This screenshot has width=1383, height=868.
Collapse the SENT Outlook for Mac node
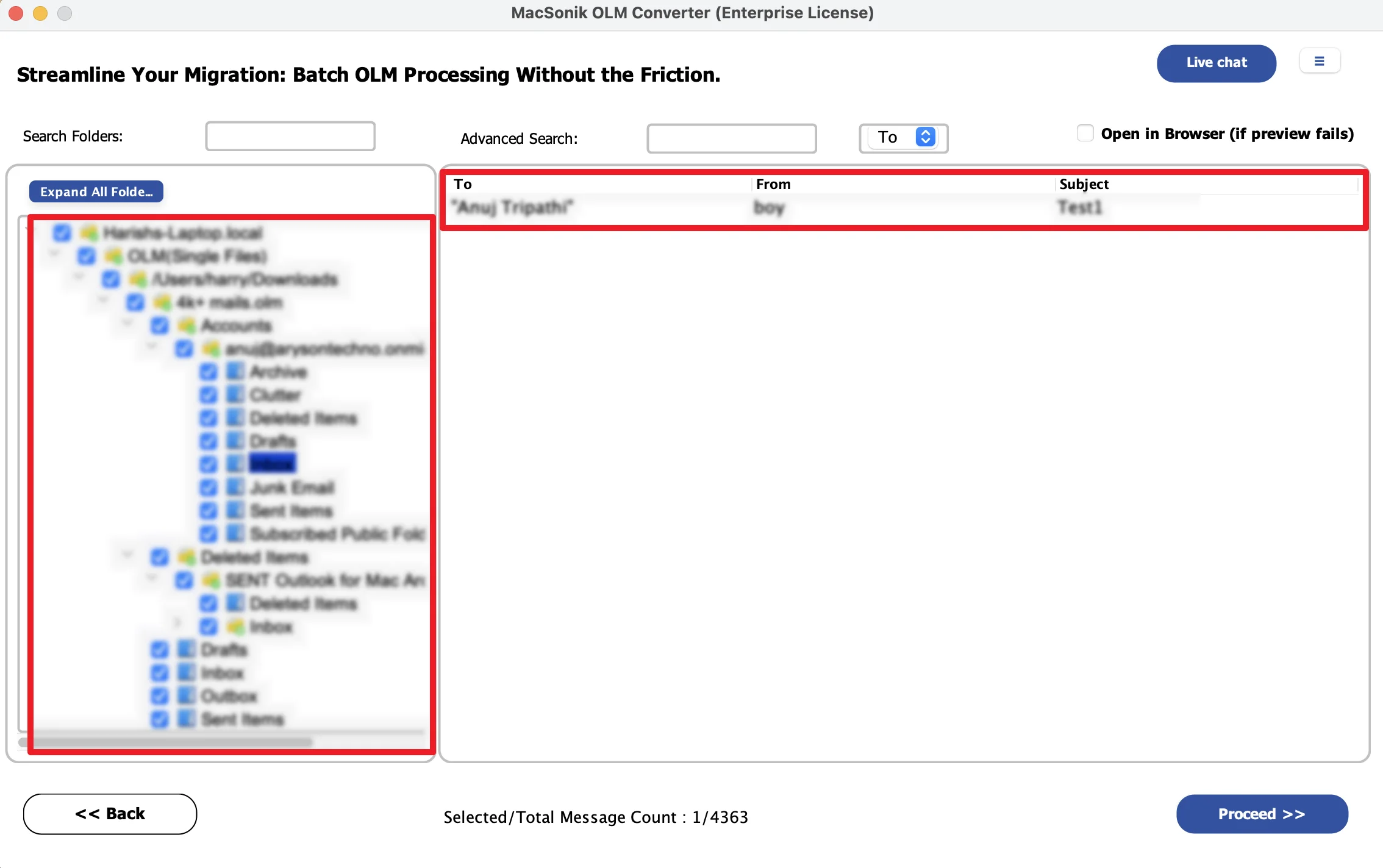[152, 577]
